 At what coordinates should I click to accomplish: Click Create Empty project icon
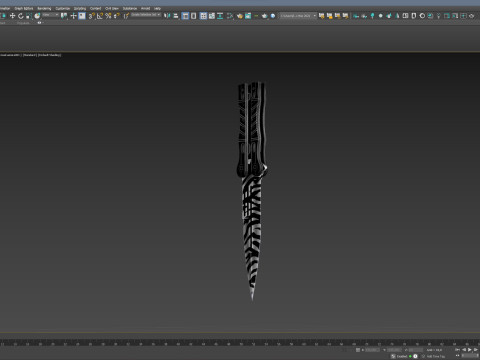[x=329, y=16]
